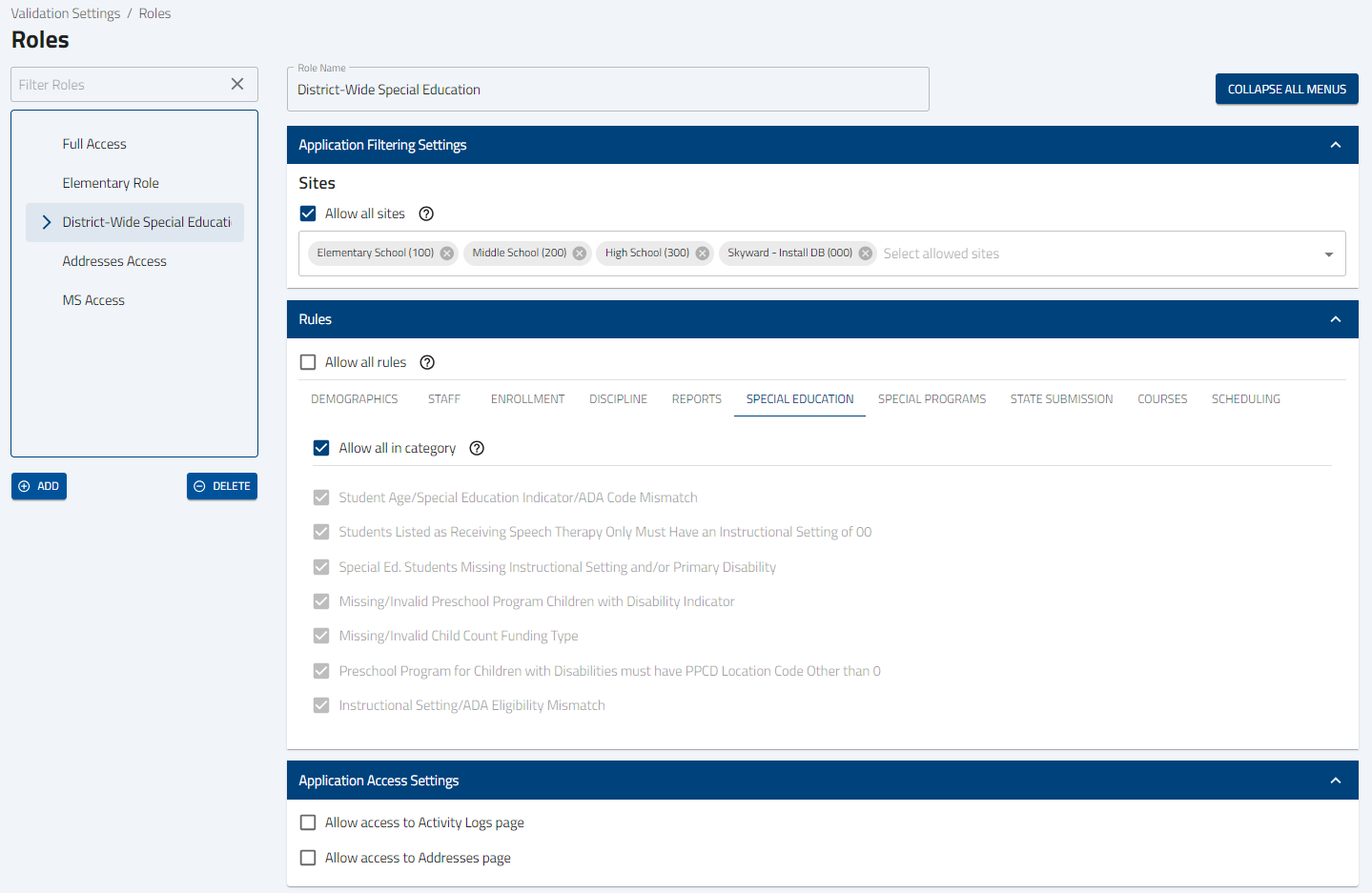Image resolution: width=1372 pixels, height=893 pixels.
Task: Switch to the Staff tab
Action: [x=444, y=399]
